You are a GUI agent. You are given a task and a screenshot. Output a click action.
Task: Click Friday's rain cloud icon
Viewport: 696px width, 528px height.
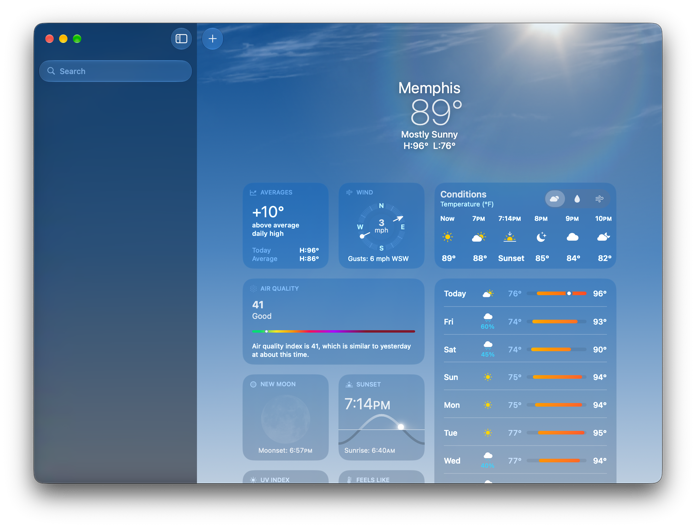click(x=488, y=317)
